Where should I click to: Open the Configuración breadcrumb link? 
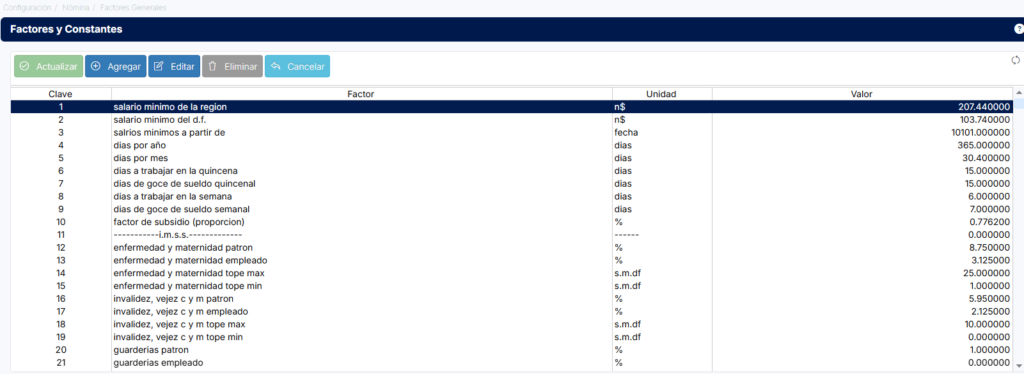[27, 8]
